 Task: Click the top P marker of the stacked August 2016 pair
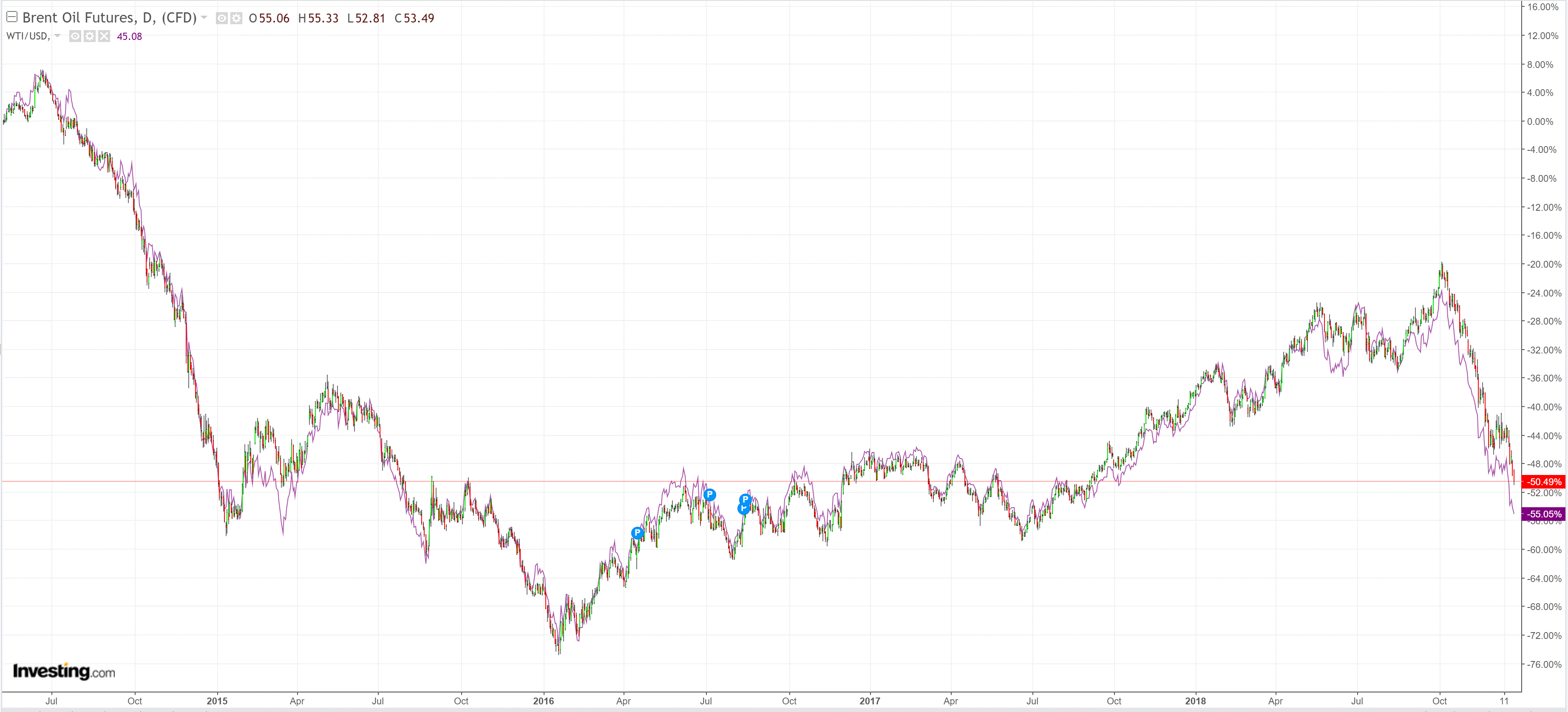745,500
